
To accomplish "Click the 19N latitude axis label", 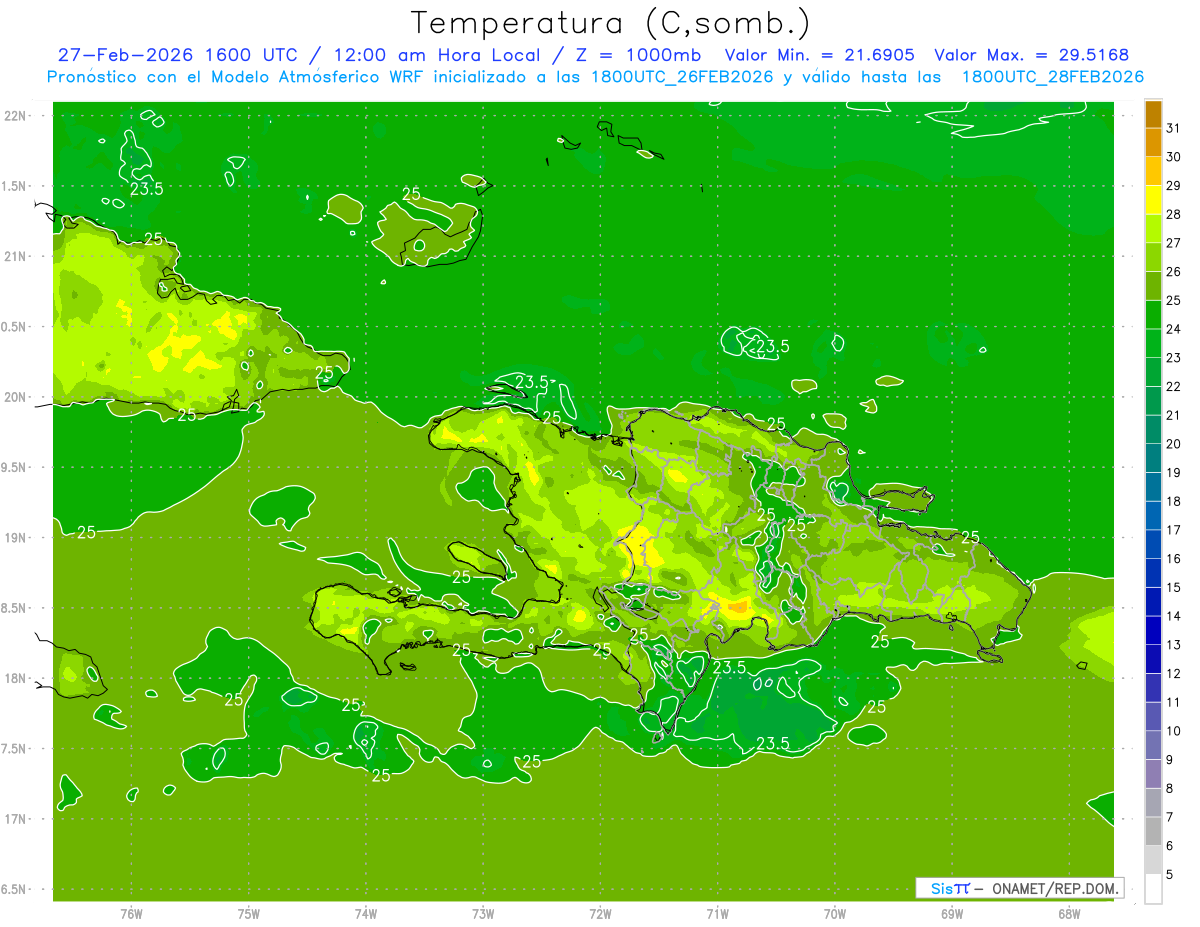I will pyautogui.click(x=15, y=538).
